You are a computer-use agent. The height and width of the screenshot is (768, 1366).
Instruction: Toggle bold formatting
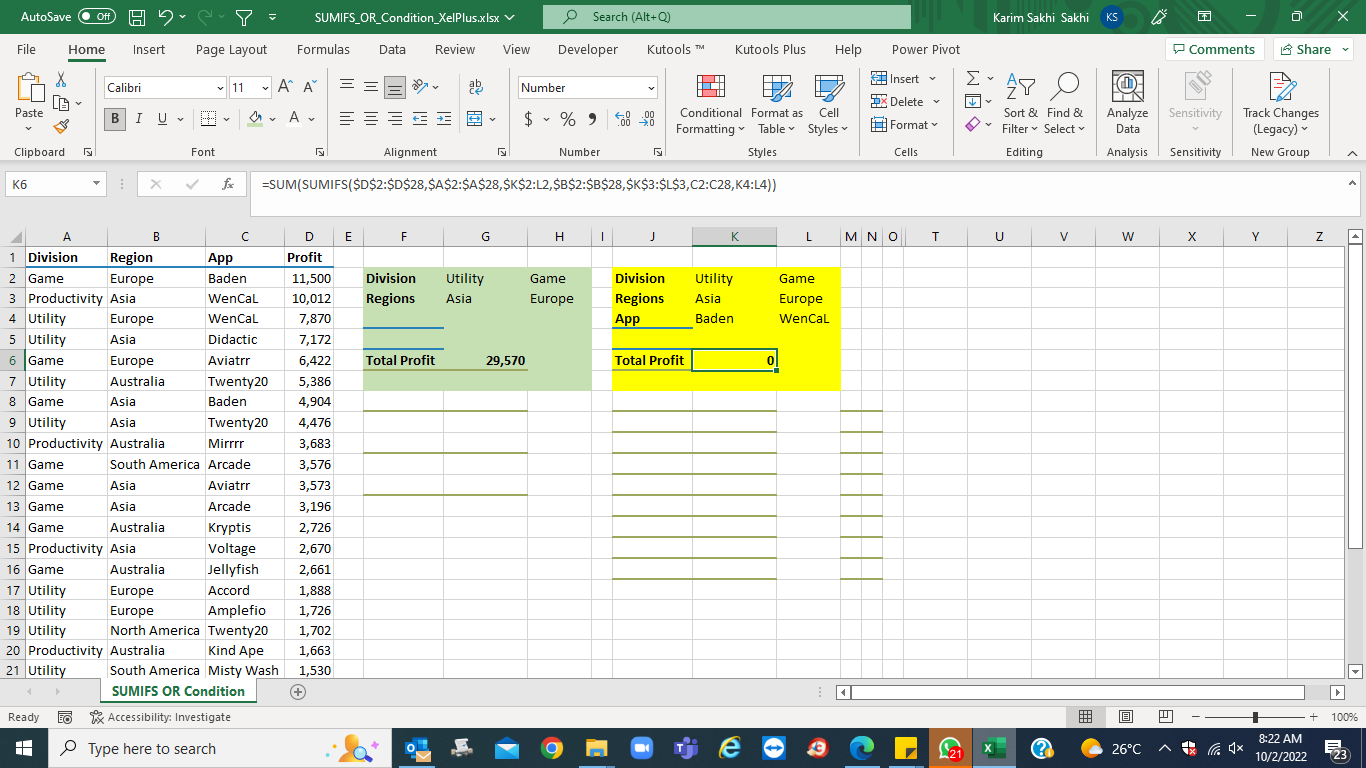(113, 119)
